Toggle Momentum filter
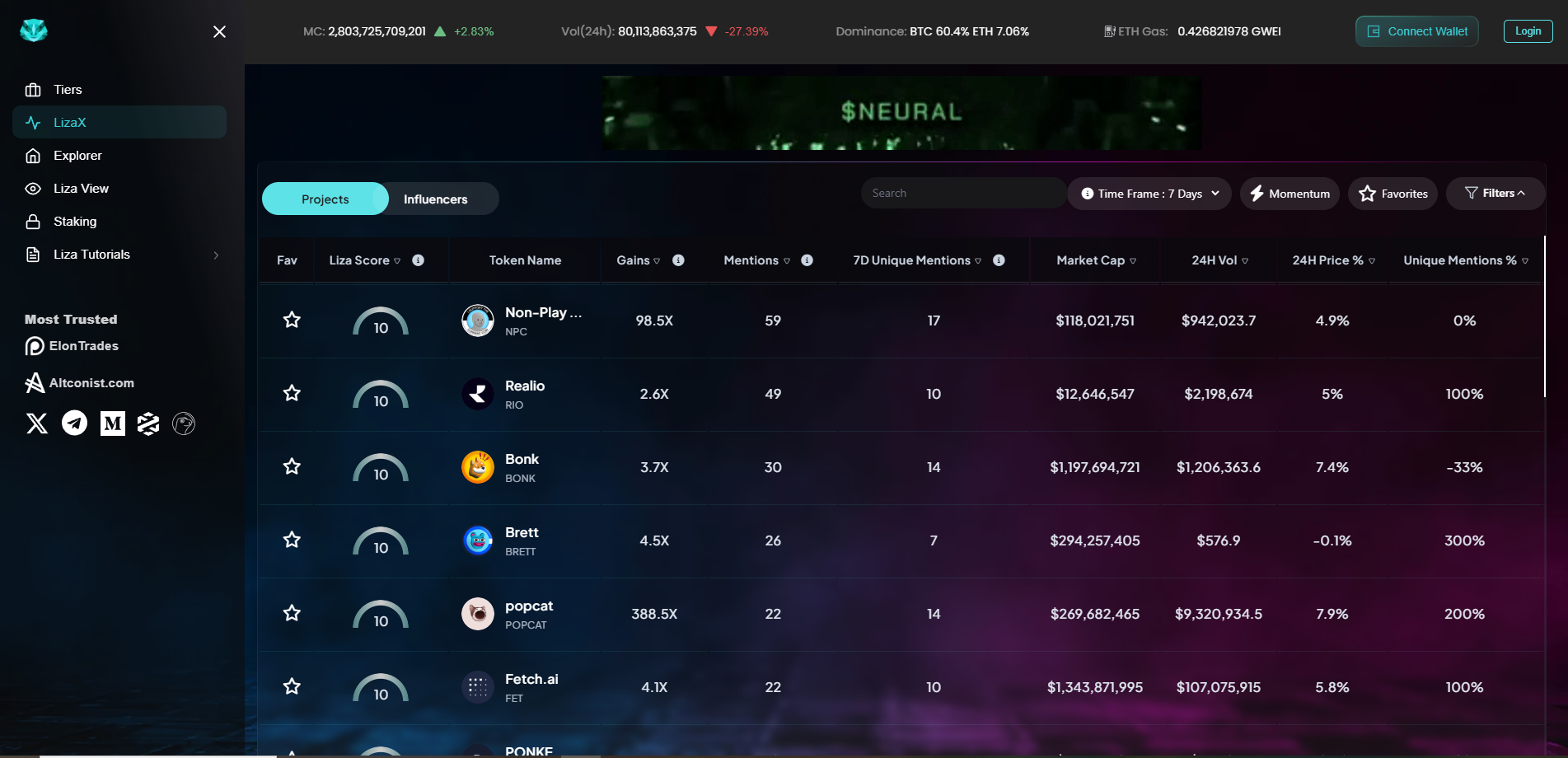 point(1290,194)
